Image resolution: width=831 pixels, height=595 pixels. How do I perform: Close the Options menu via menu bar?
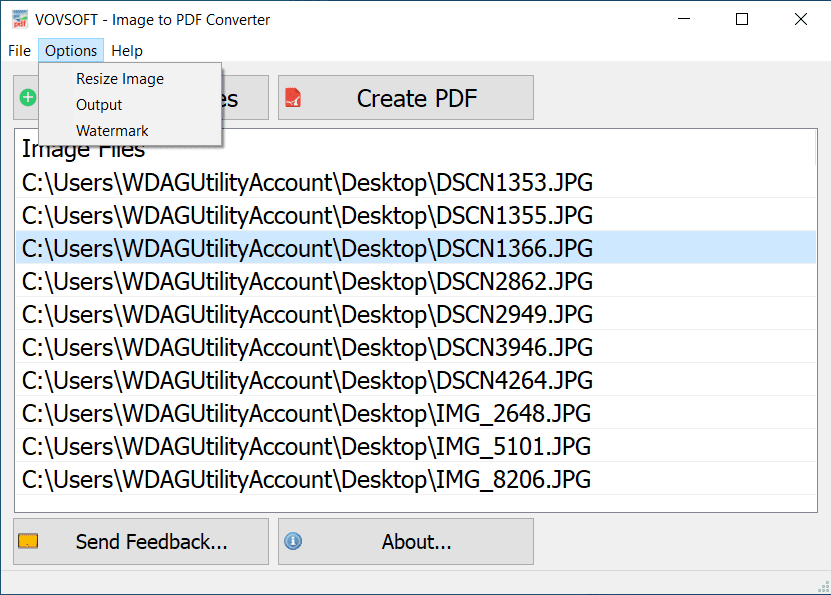71,51
